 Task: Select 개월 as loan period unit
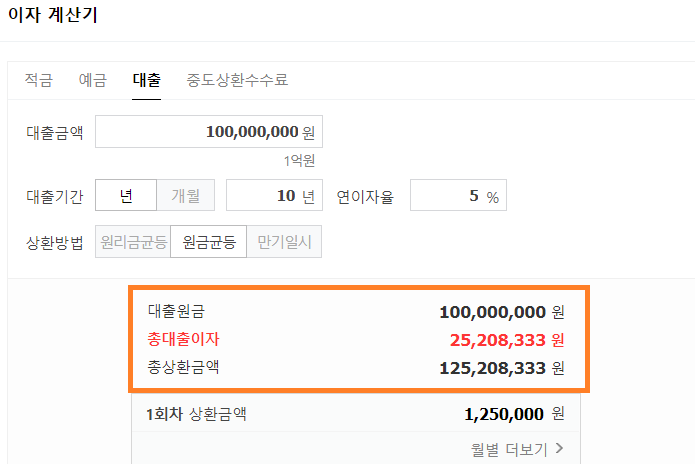[x=186, y=195]
